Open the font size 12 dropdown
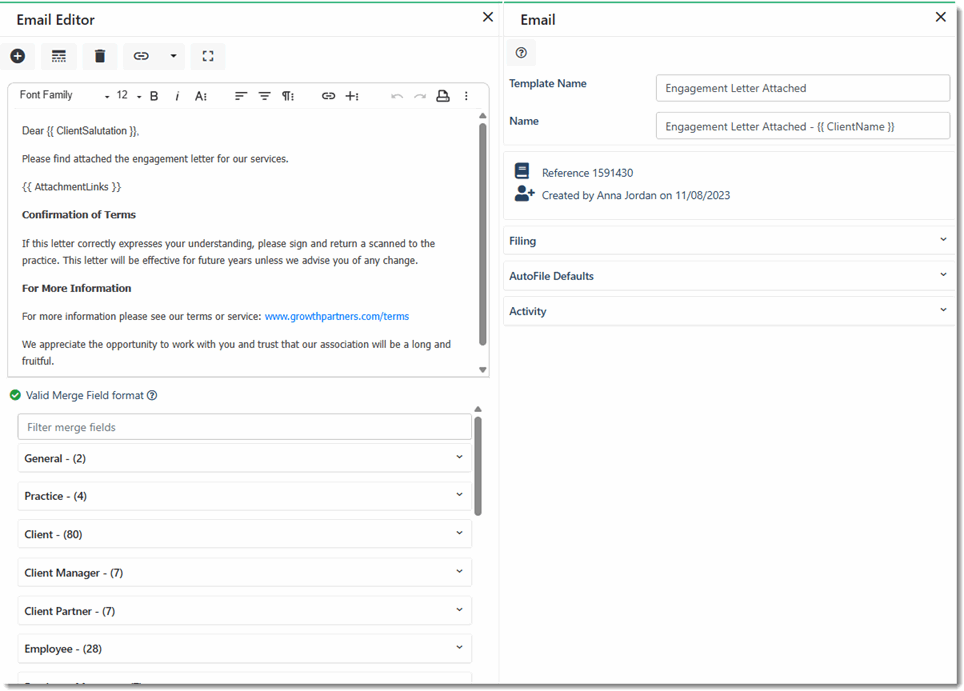This screenshot has width=964, height=691. pyautogui.click(x=128, y=95)
